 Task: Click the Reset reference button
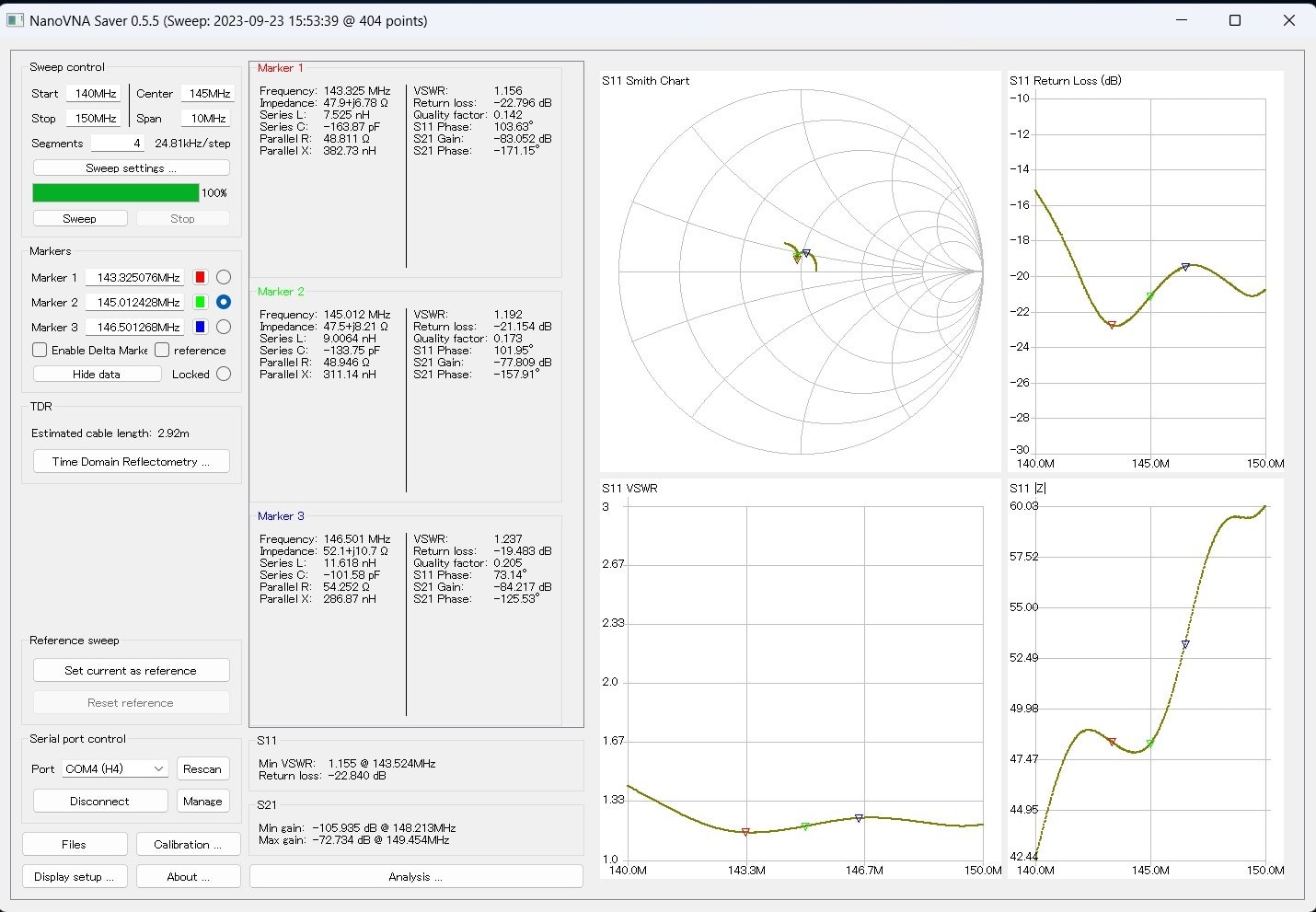132,702
